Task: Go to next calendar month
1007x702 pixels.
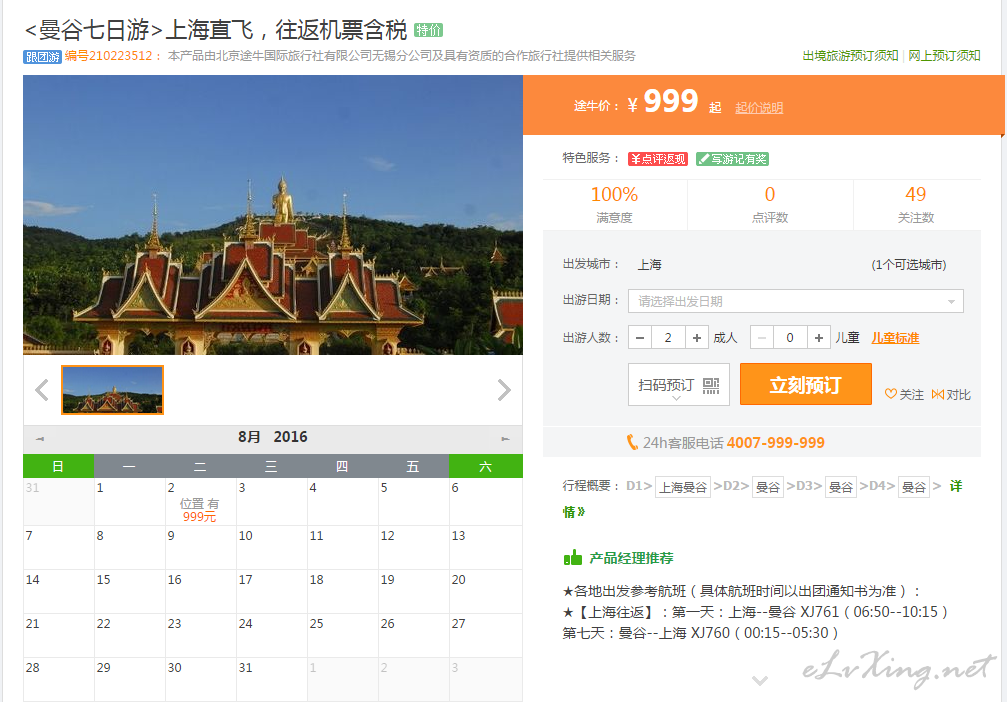Action: tap(505, 439)
